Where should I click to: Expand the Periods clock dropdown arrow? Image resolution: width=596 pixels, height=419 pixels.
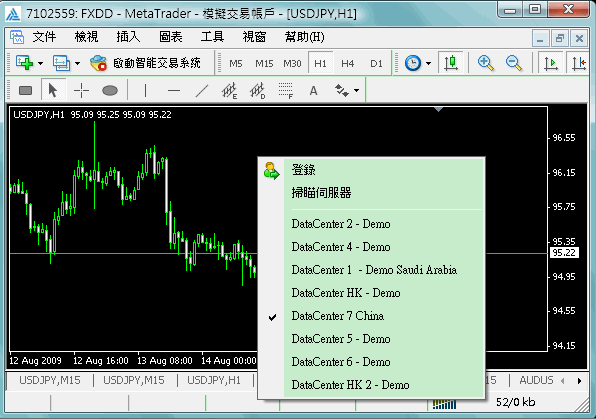(428, 63)
